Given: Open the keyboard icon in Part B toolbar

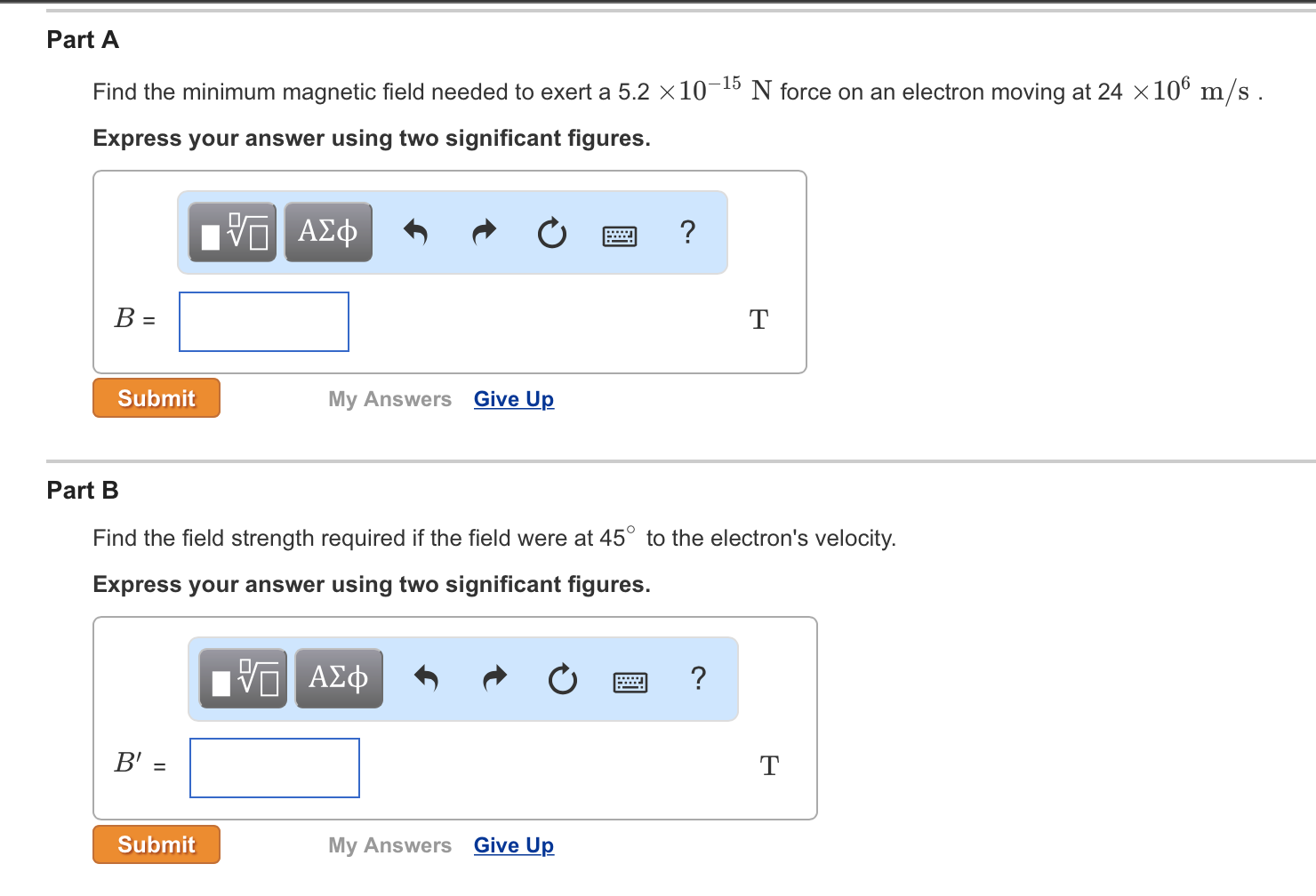Looking at the screenshot, I should tap(630, 681).
